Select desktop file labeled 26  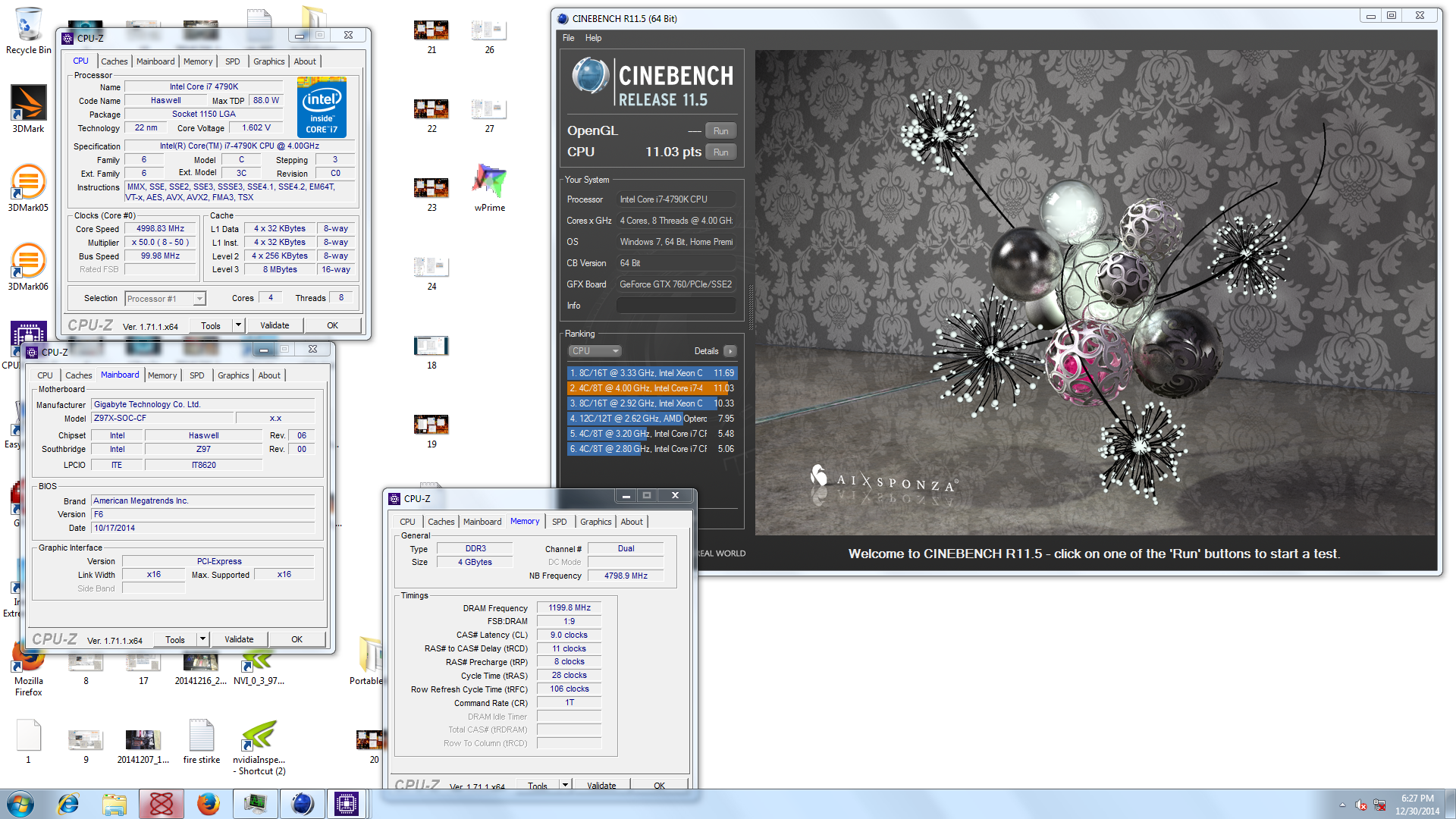(x=489, y=36)
